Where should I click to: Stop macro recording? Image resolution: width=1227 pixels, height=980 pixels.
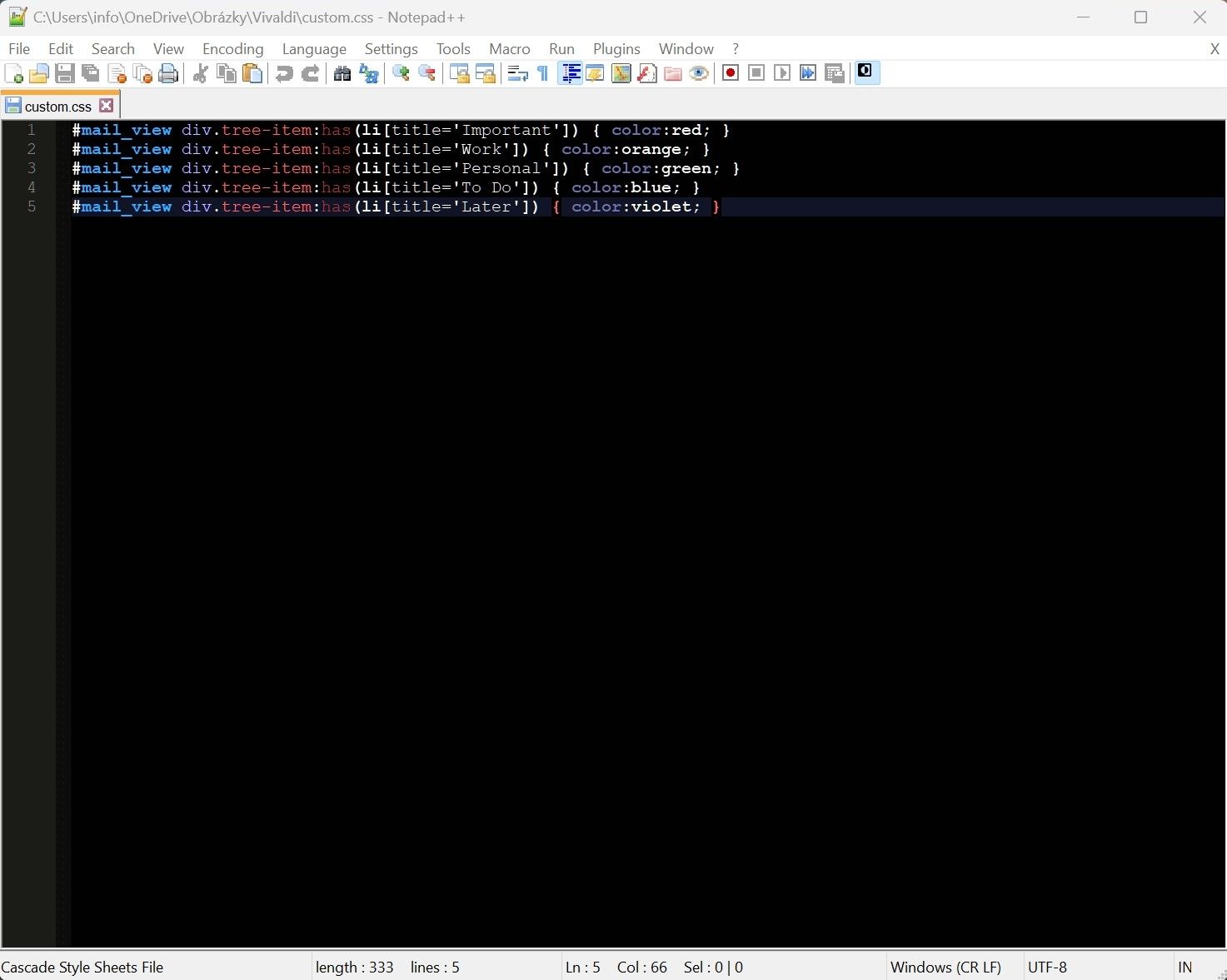[x=756, y=73]
